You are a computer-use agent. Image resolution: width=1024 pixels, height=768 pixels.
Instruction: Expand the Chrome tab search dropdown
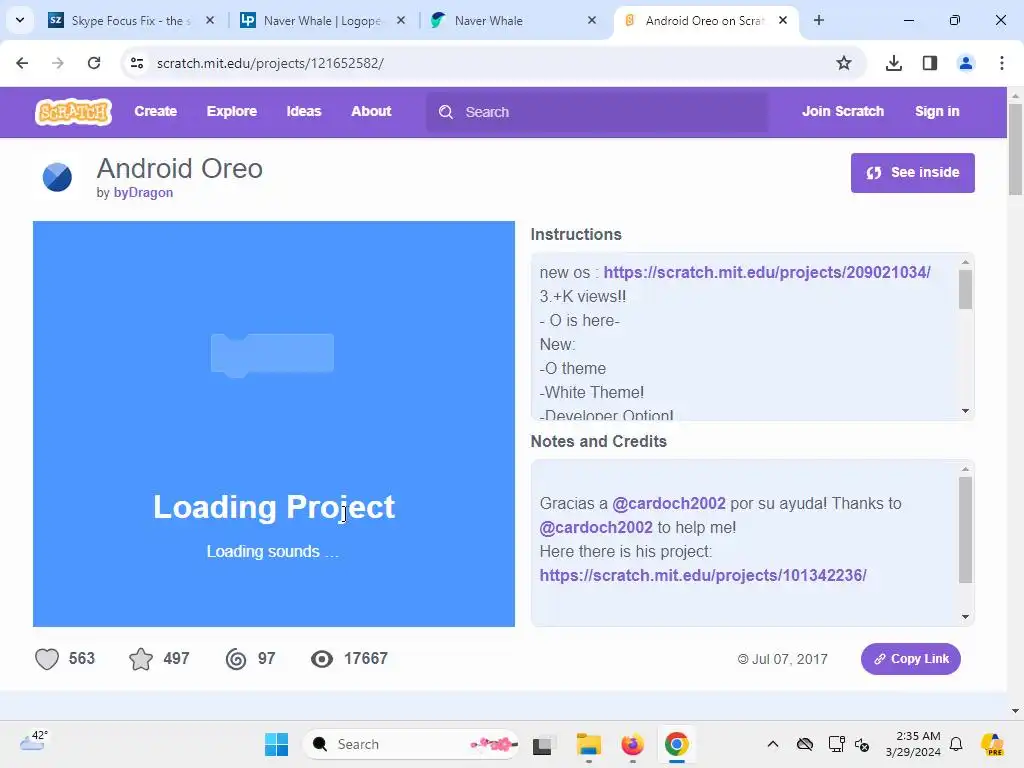click(20, 20)
